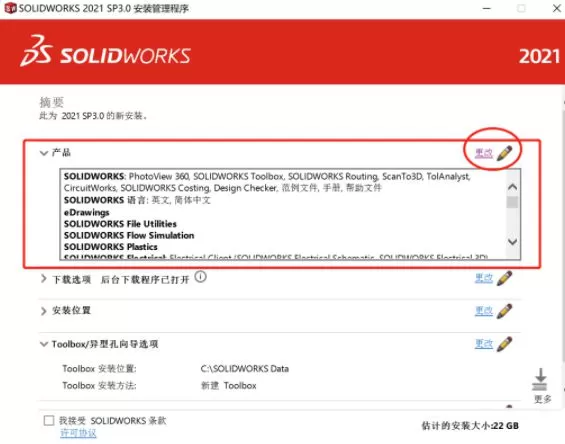
Task: Minimize the installation manager window
Action: pyautogui.click(x=487, y=8)
